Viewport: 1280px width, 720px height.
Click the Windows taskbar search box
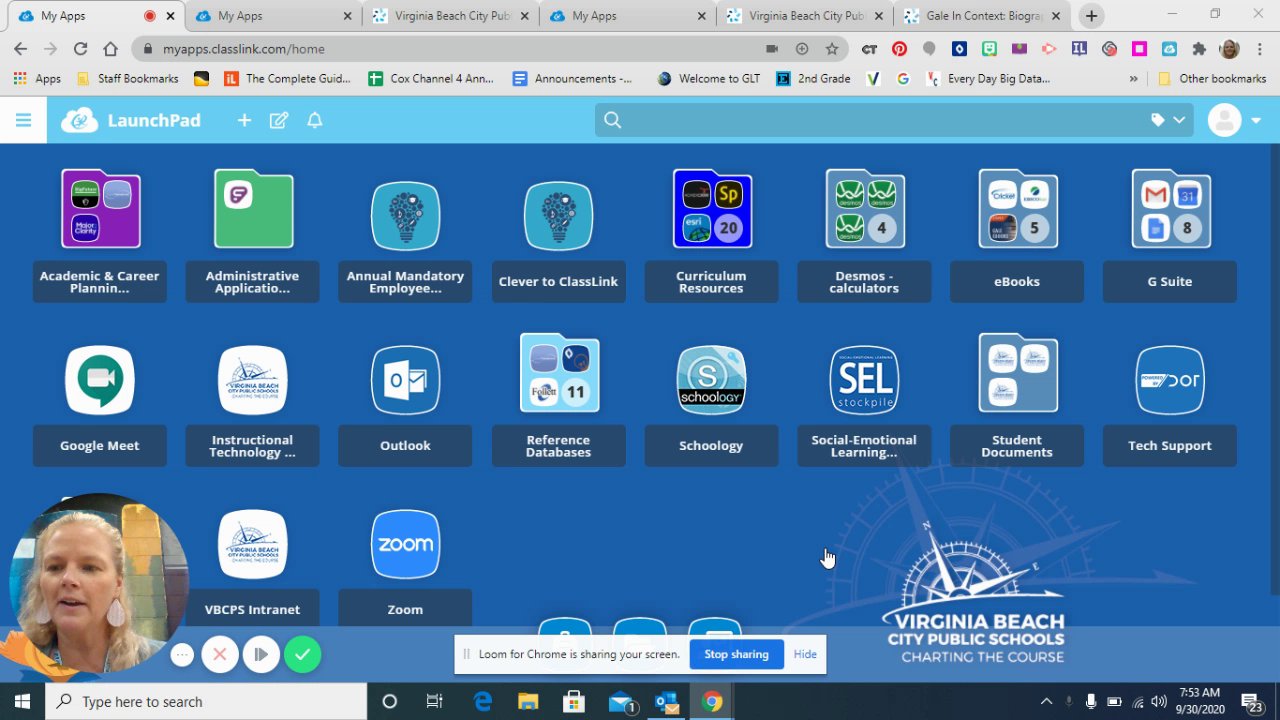click(x=206, y=701)
